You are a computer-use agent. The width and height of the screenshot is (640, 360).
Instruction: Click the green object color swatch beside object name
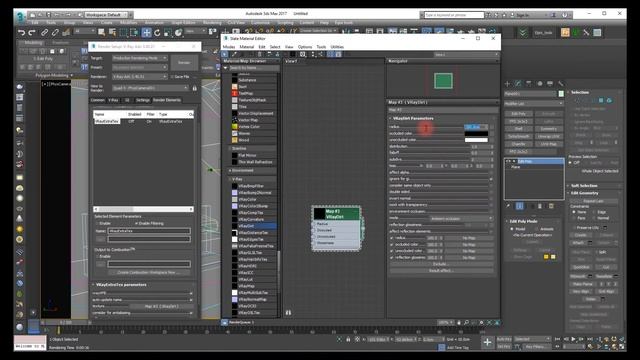(561, 94)
